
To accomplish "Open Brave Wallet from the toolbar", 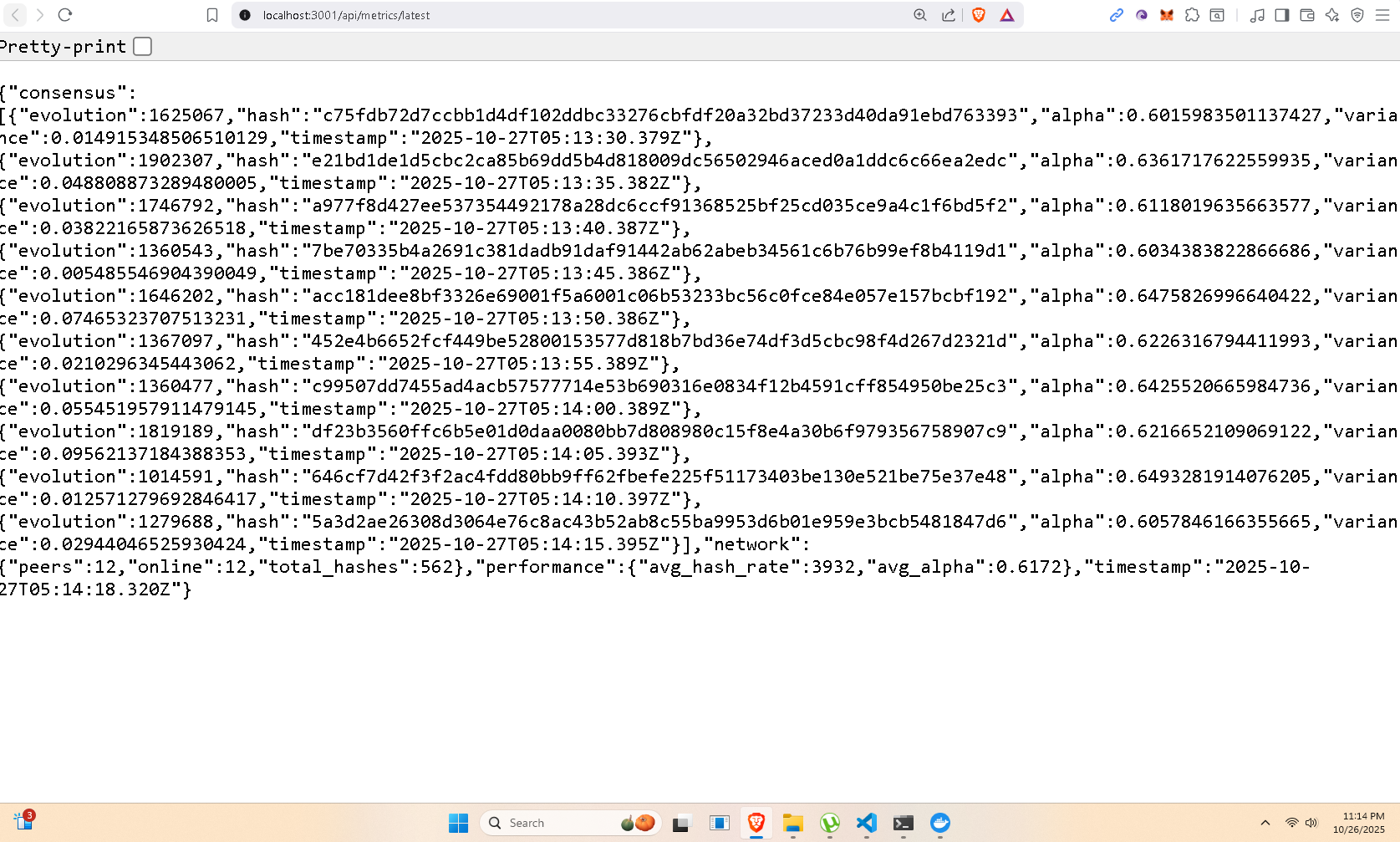I will click(x=1307, y=15).
